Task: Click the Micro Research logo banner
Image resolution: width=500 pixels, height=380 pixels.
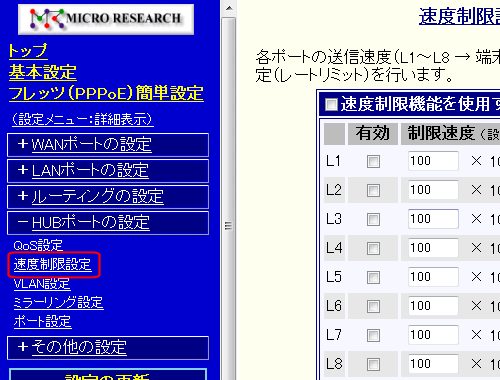Action: click(x=106, y=19)
